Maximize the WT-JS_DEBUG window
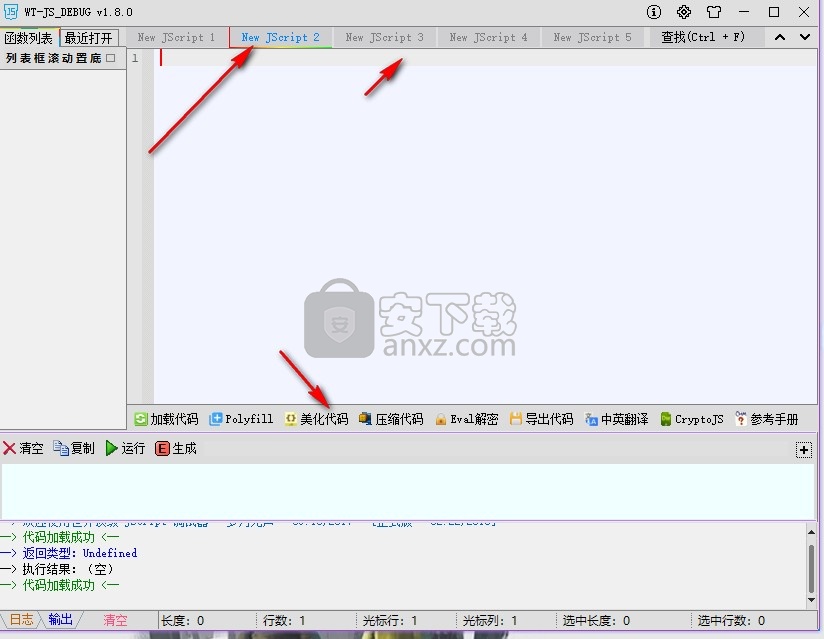This screenshot has width=824, height=639. coord(774,12)
